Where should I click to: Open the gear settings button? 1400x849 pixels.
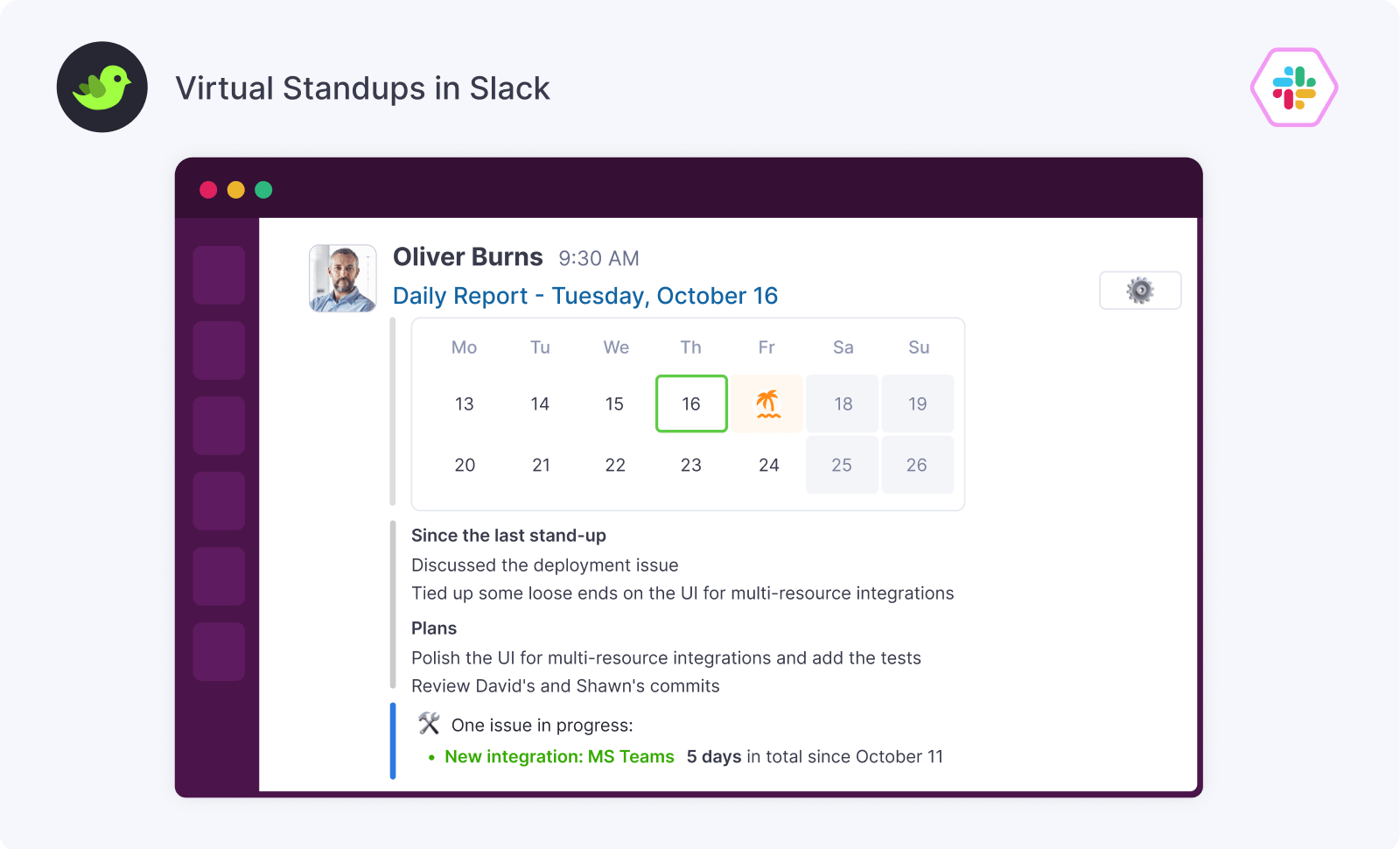point(1139,291)
